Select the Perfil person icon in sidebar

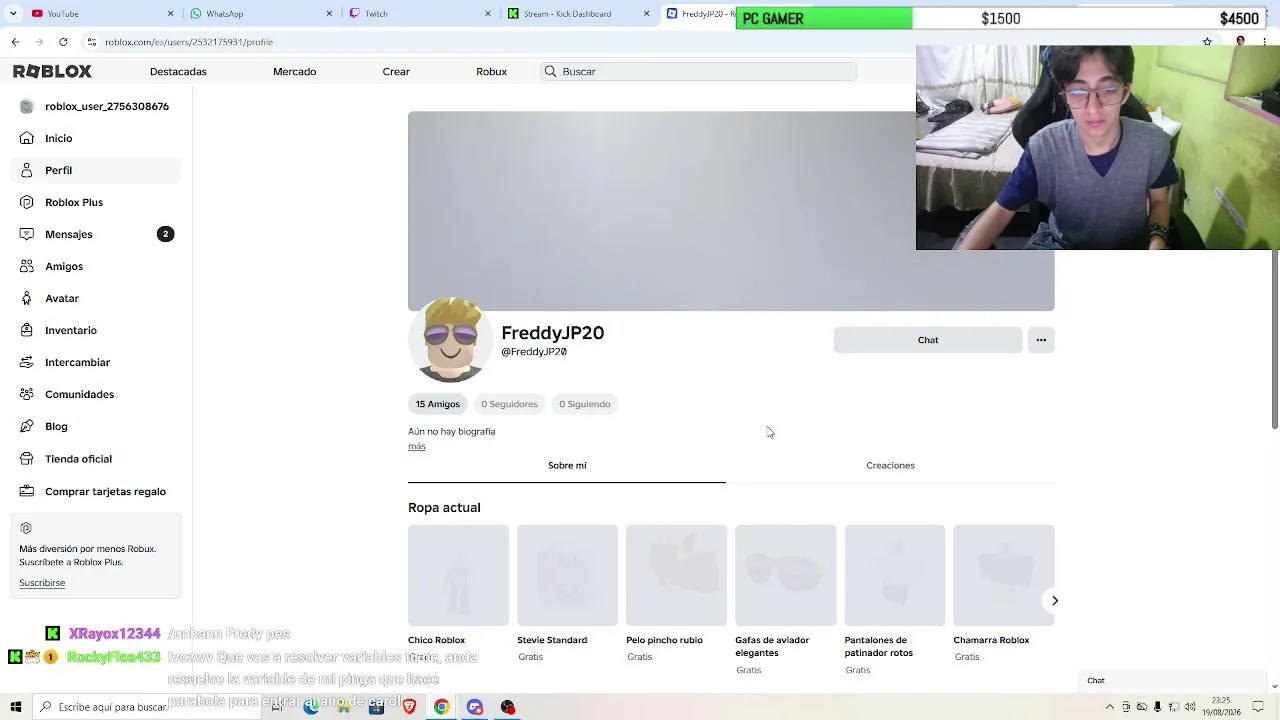[x=27, y=170]
